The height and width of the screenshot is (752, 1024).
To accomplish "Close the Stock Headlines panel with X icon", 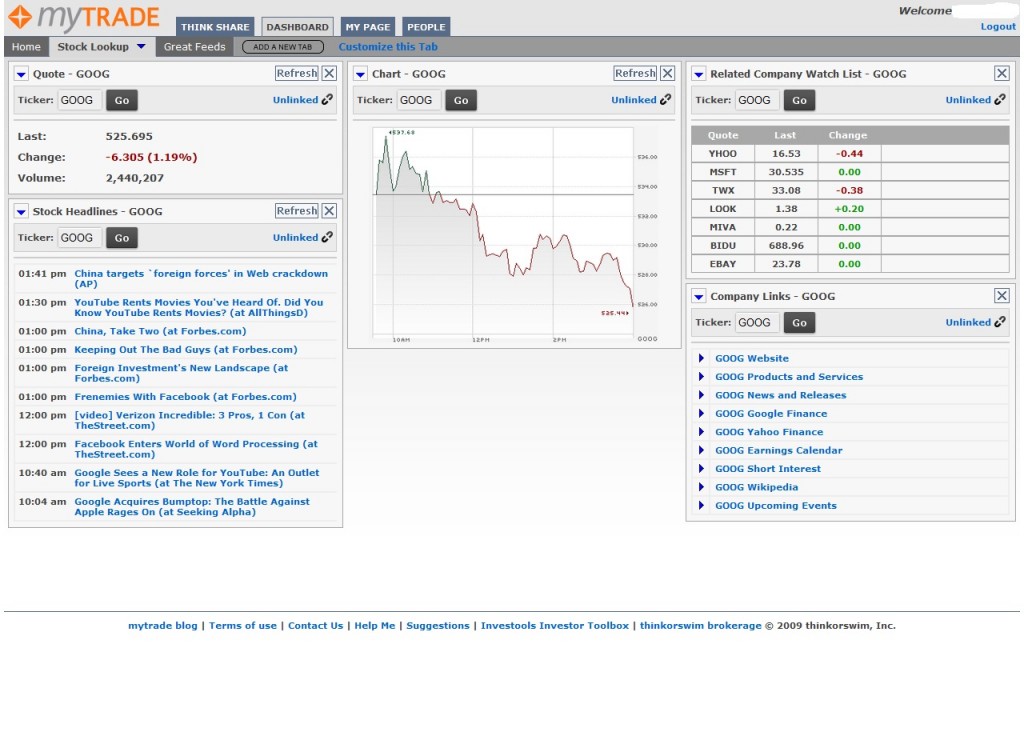I will coord(329,211).
